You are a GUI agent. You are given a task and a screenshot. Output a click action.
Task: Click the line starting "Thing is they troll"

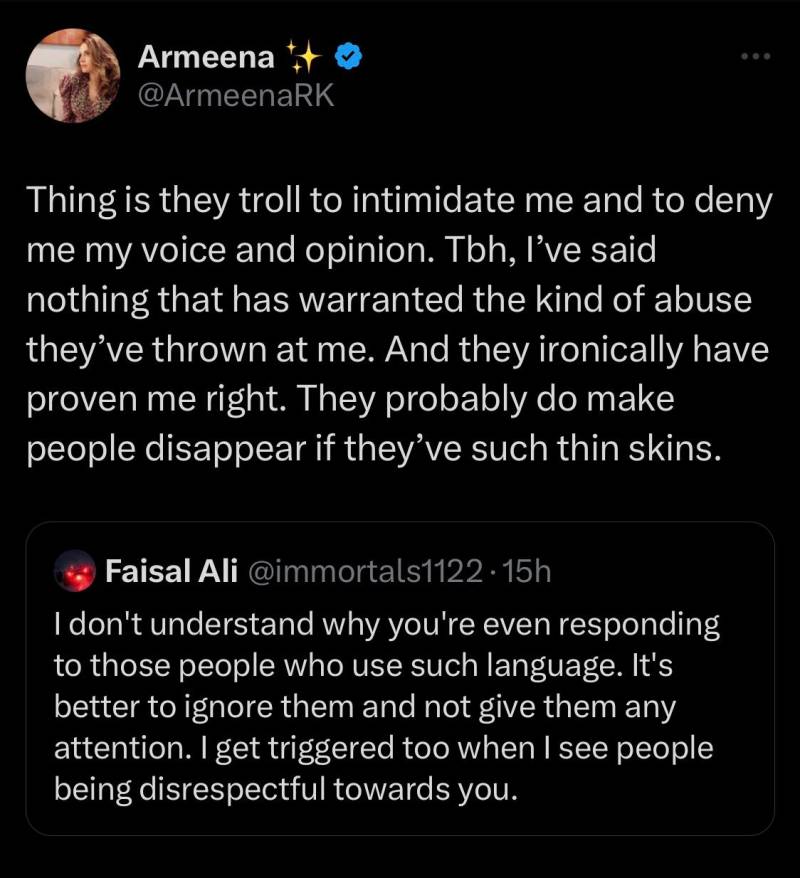coord(400,201)
